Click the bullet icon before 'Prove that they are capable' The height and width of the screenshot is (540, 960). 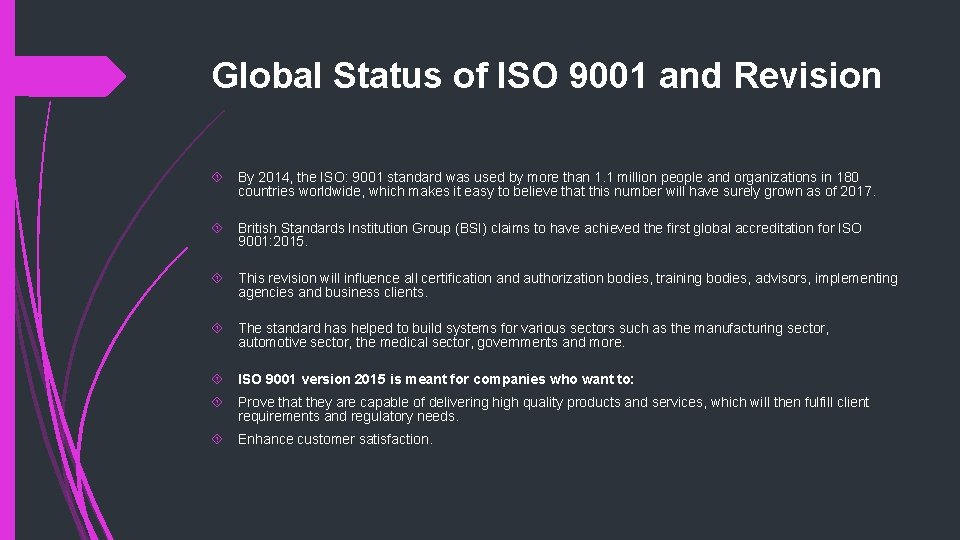pyautogui.click(x=217, y=402)
